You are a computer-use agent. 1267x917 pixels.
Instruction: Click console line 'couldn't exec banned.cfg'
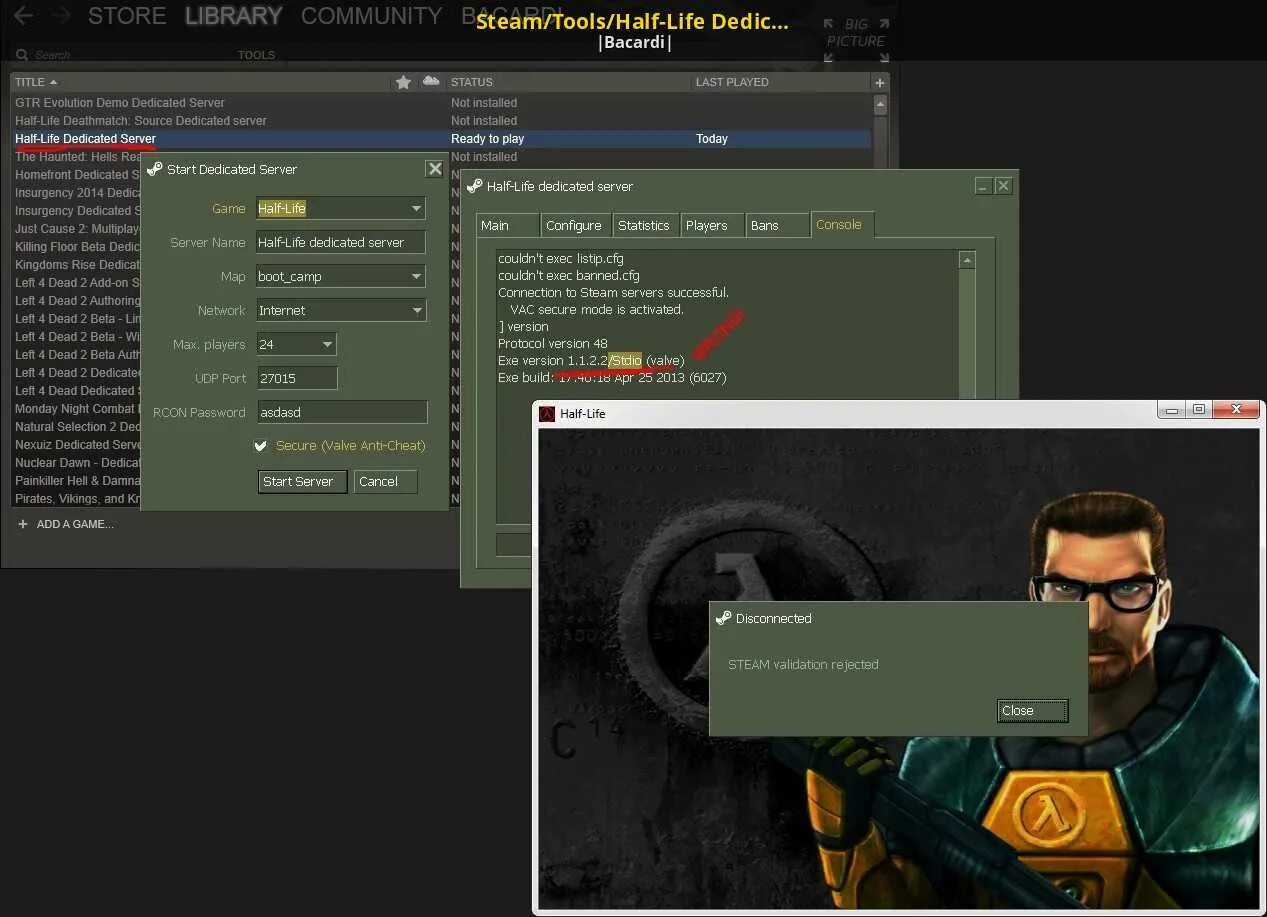click(569, 276)
